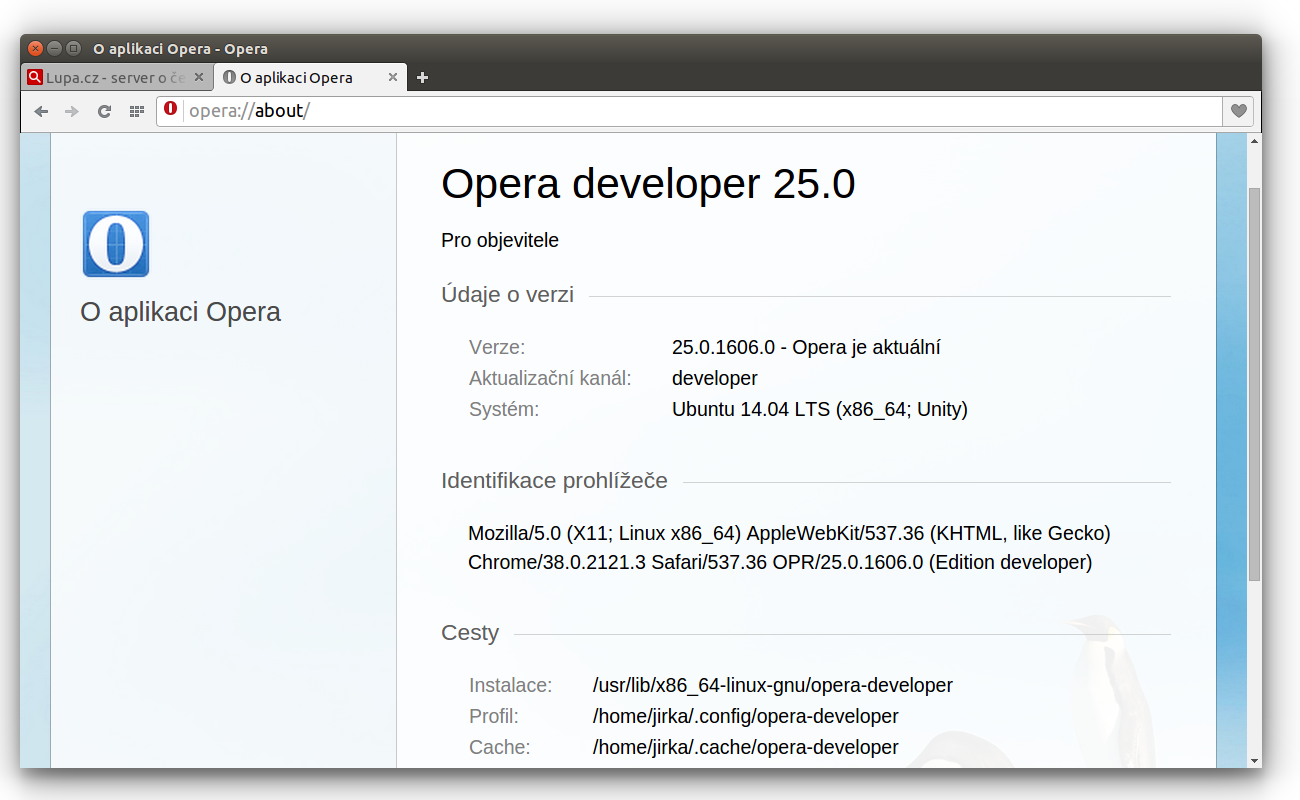
Task: Bookmark the page with the heart icon
Action: tap(1238, 111)
